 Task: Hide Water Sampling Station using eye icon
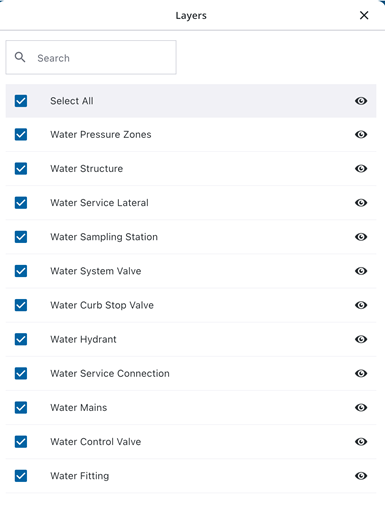point(361,237)
